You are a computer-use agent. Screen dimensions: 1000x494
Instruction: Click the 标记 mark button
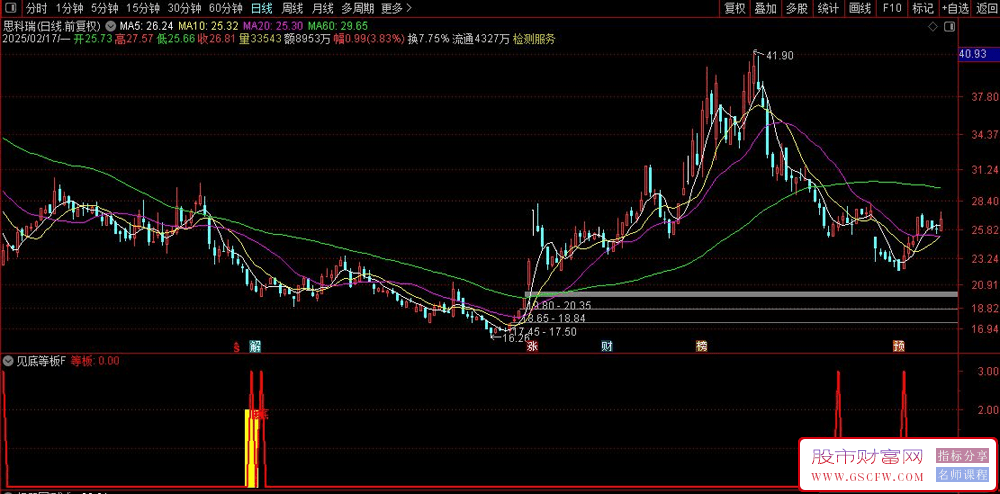(x=922, y=8)
